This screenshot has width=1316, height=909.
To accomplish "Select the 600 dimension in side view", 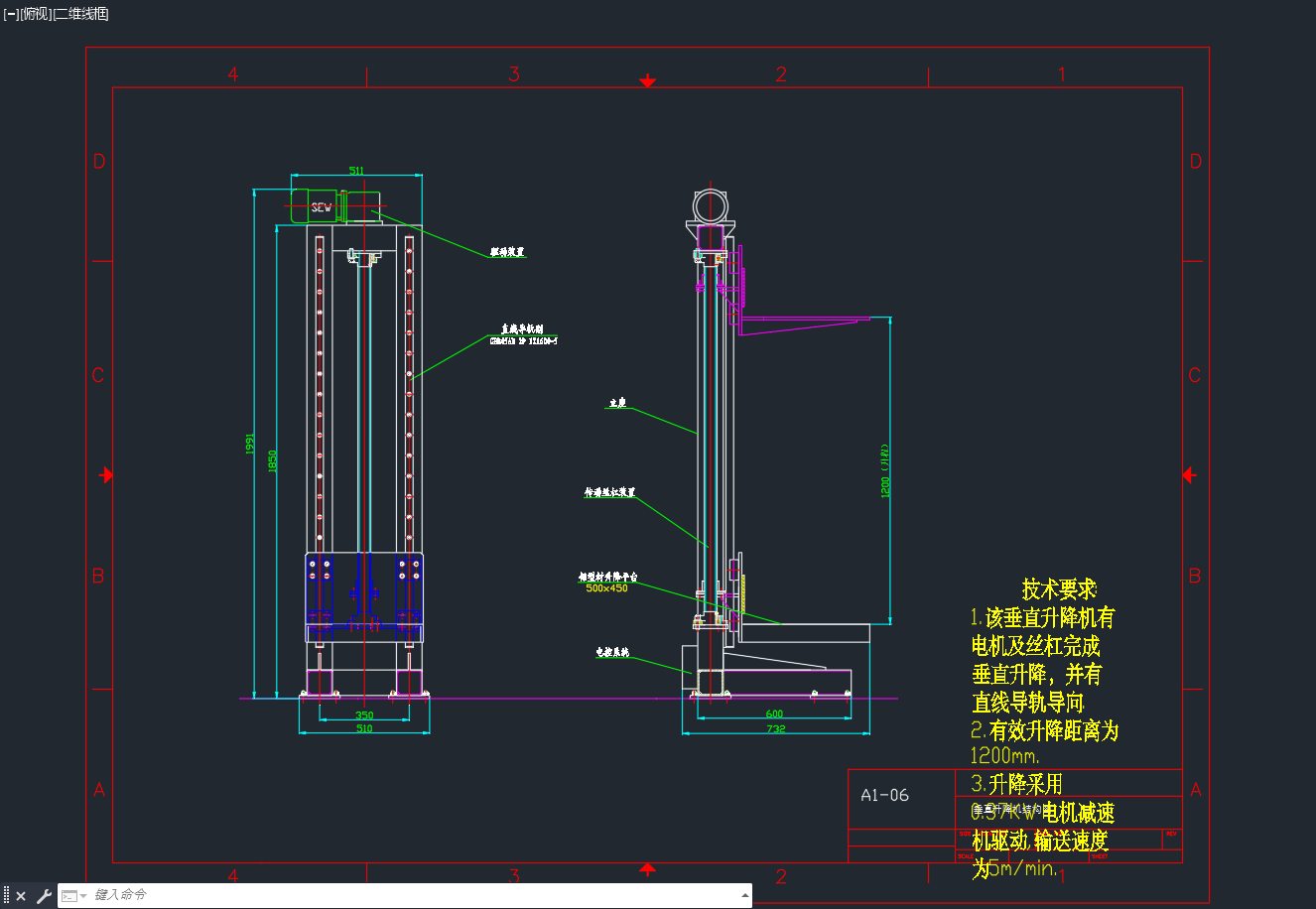I will tap(774, 714).
